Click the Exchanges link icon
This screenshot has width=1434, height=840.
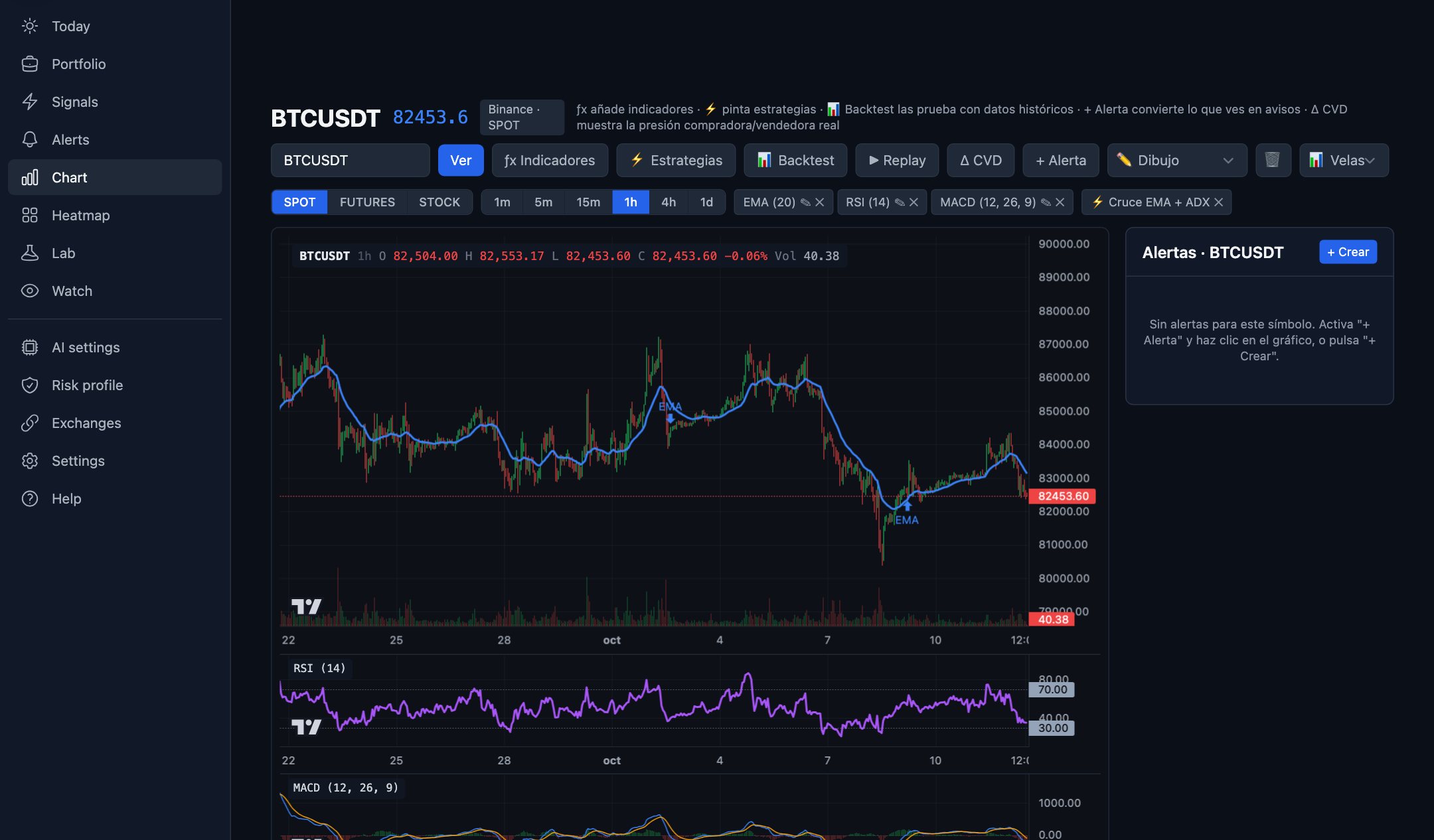point(30,423)
